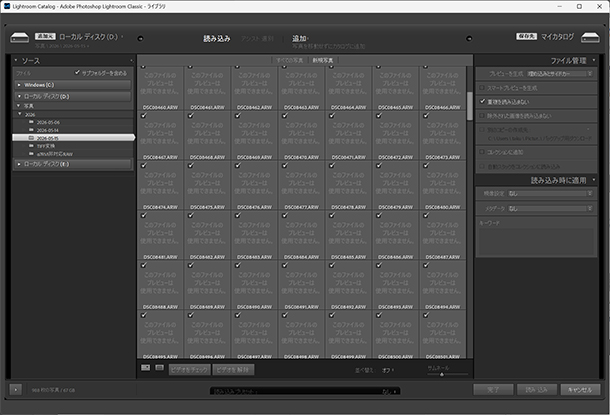
Task: Select the DSC08491.ARW thumbnail
Action: tap(301, 285)
